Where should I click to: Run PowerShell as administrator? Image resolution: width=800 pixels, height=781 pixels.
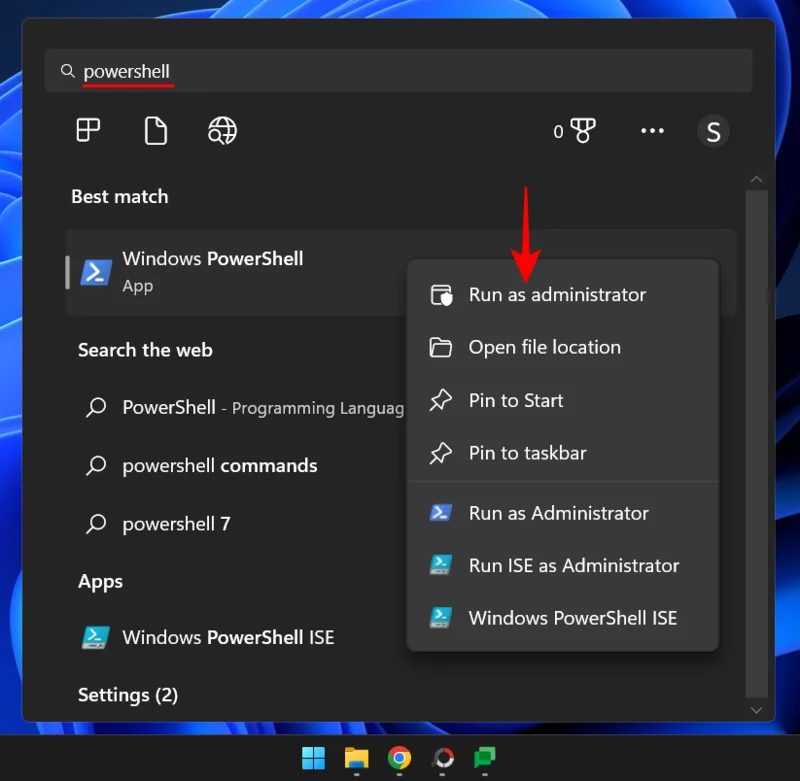coord(557,294)
